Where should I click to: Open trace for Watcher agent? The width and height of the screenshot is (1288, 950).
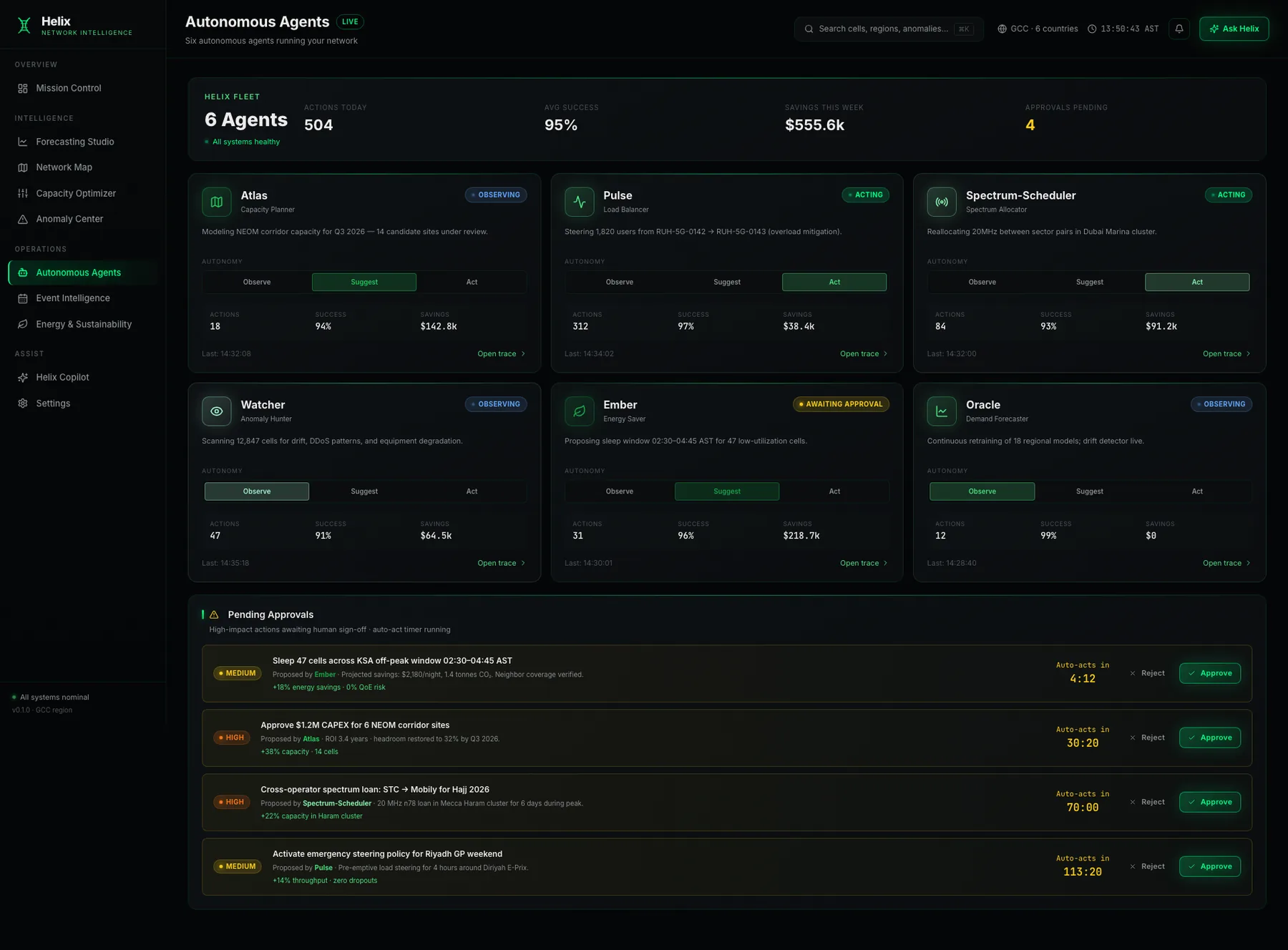(x=502, y=563)
